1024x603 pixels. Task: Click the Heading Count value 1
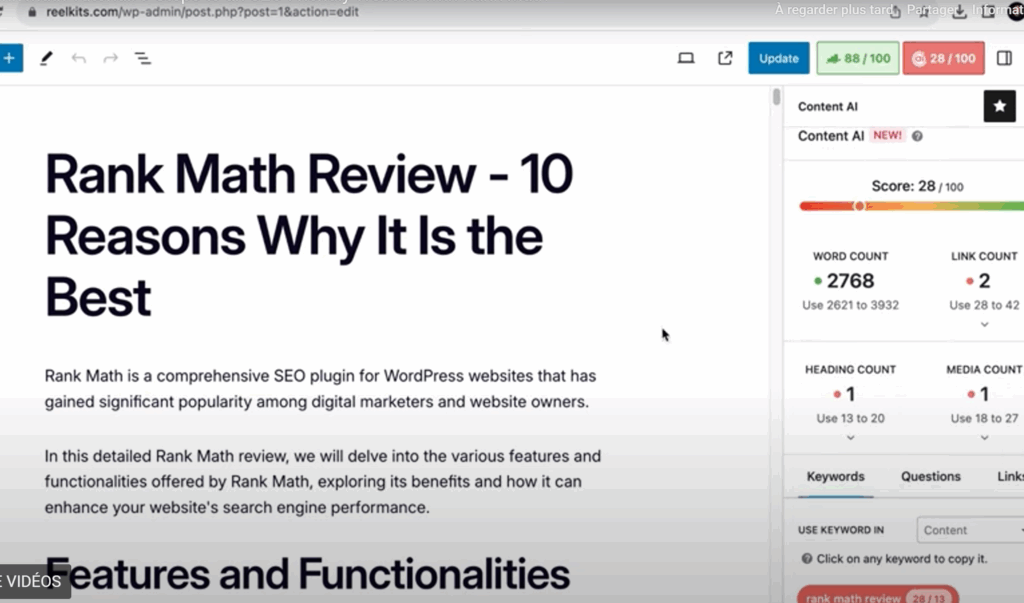(850, 394)
